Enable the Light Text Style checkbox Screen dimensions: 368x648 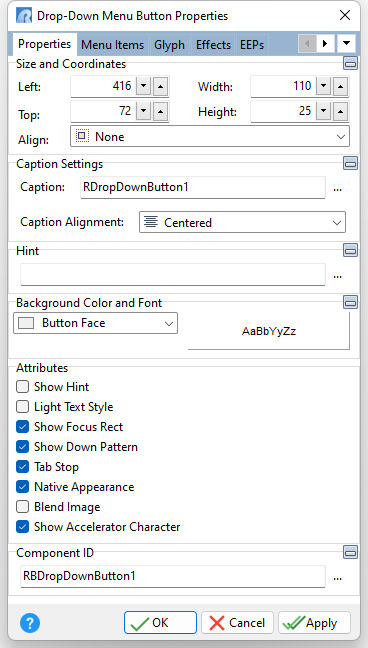22,407
